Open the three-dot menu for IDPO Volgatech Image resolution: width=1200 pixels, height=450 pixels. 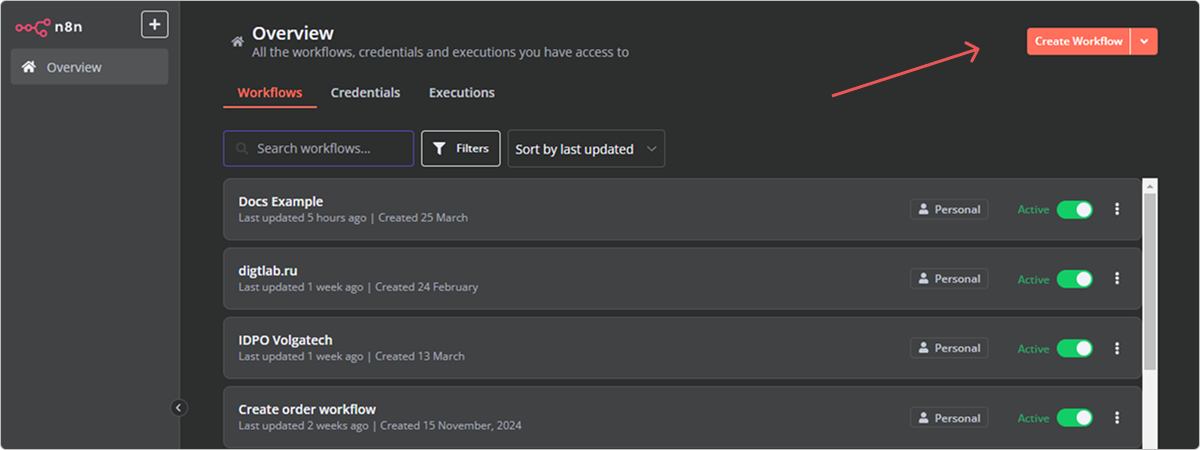pyautogui.click(x=1117, y=348)
